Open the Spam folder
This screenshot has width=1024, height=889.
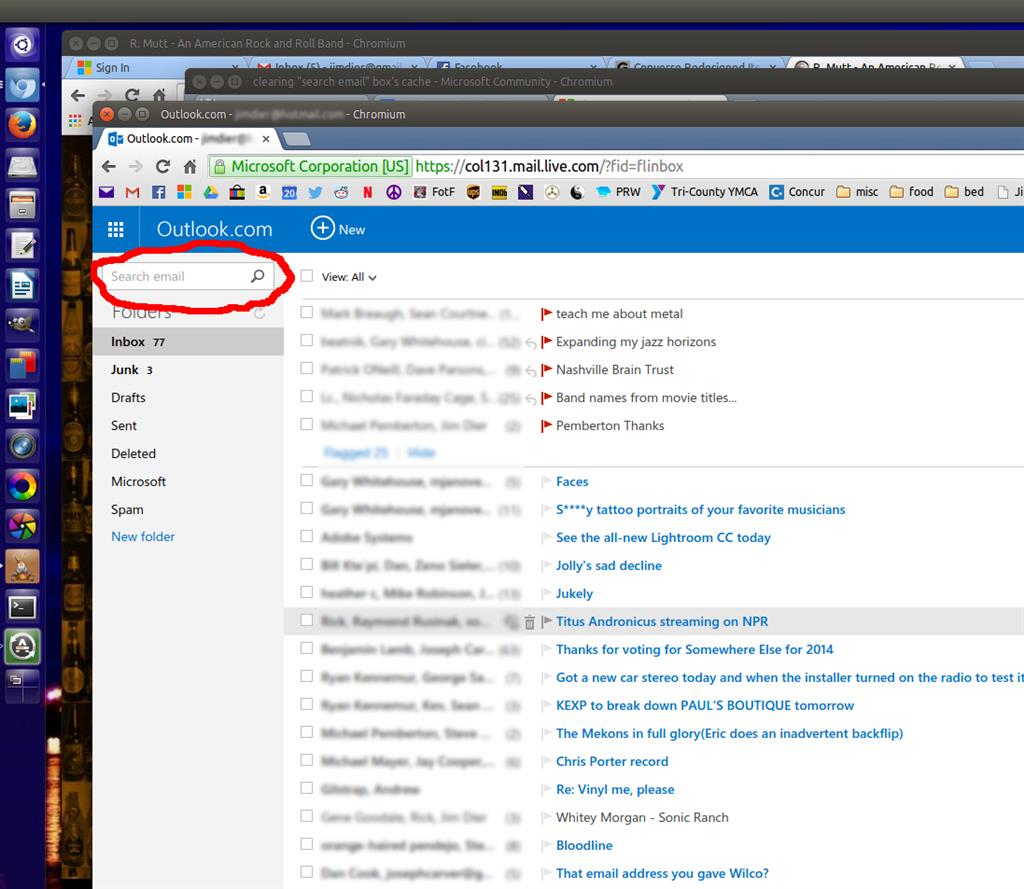tap(188, 509)
